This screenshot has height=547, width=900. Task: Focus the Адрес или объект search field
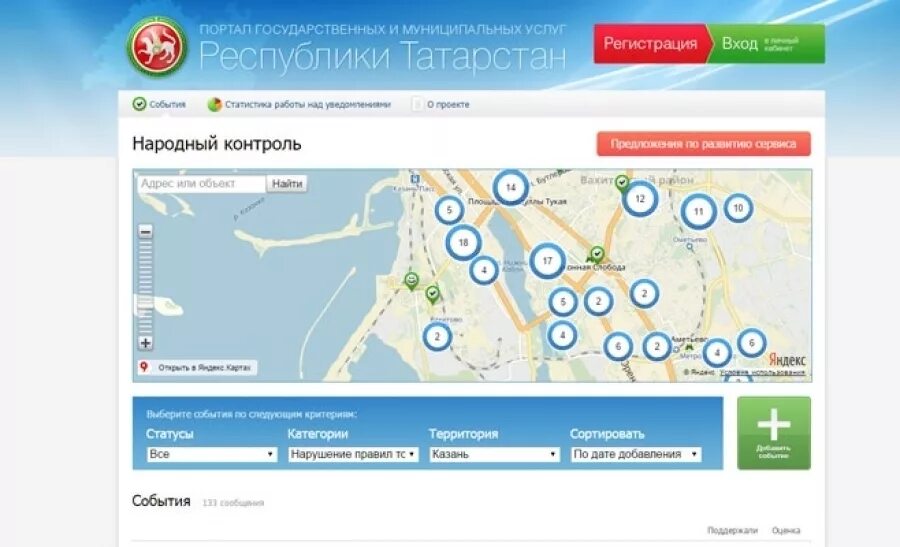pyautogui.click(x=201, y=184)
